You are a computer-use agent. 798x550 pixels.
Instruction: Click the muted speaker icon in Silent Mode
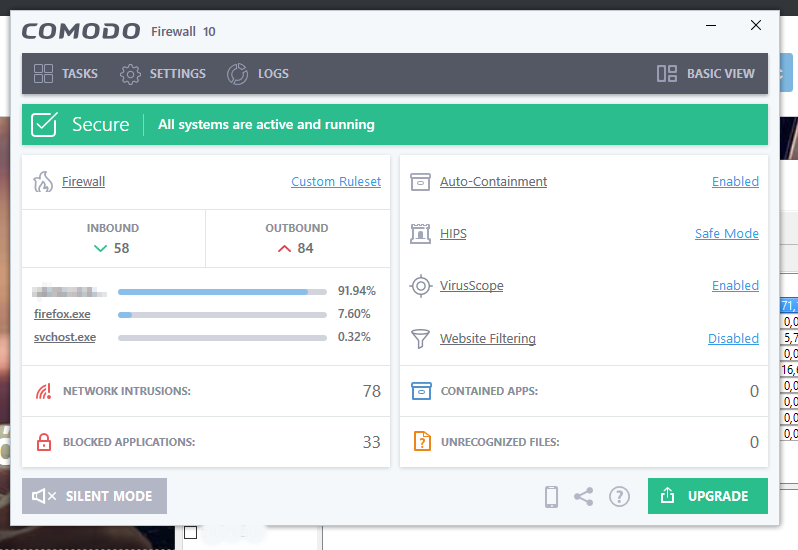(x=44, y=496)
